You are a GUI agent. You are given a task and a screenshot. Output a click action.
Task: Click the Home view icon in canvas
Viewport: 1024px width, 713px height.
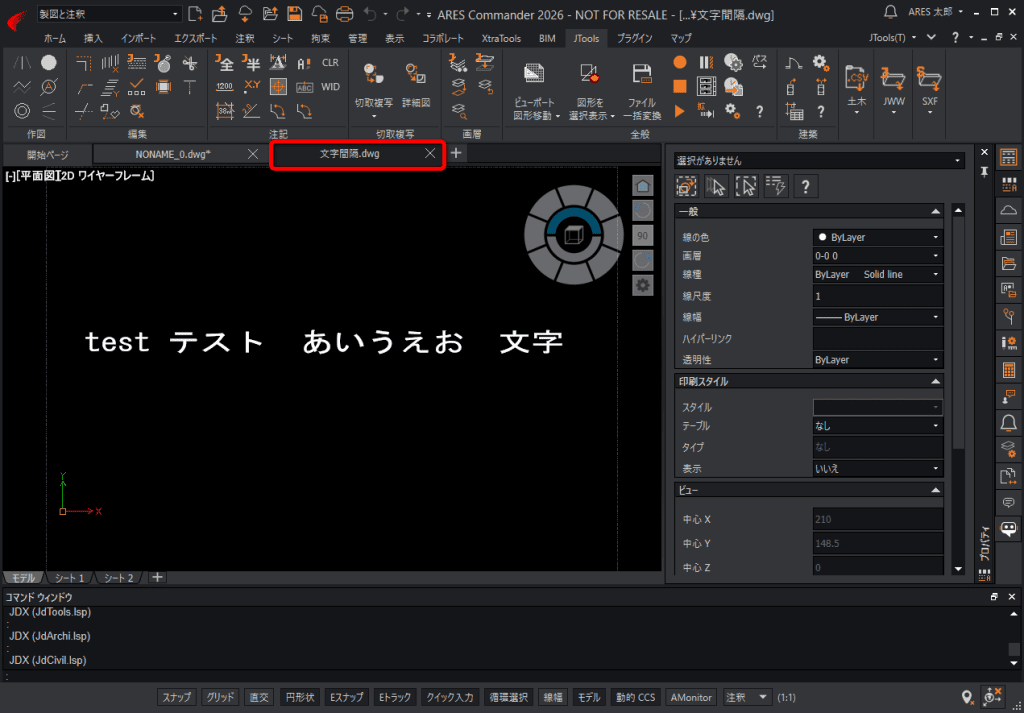(643, 185)
